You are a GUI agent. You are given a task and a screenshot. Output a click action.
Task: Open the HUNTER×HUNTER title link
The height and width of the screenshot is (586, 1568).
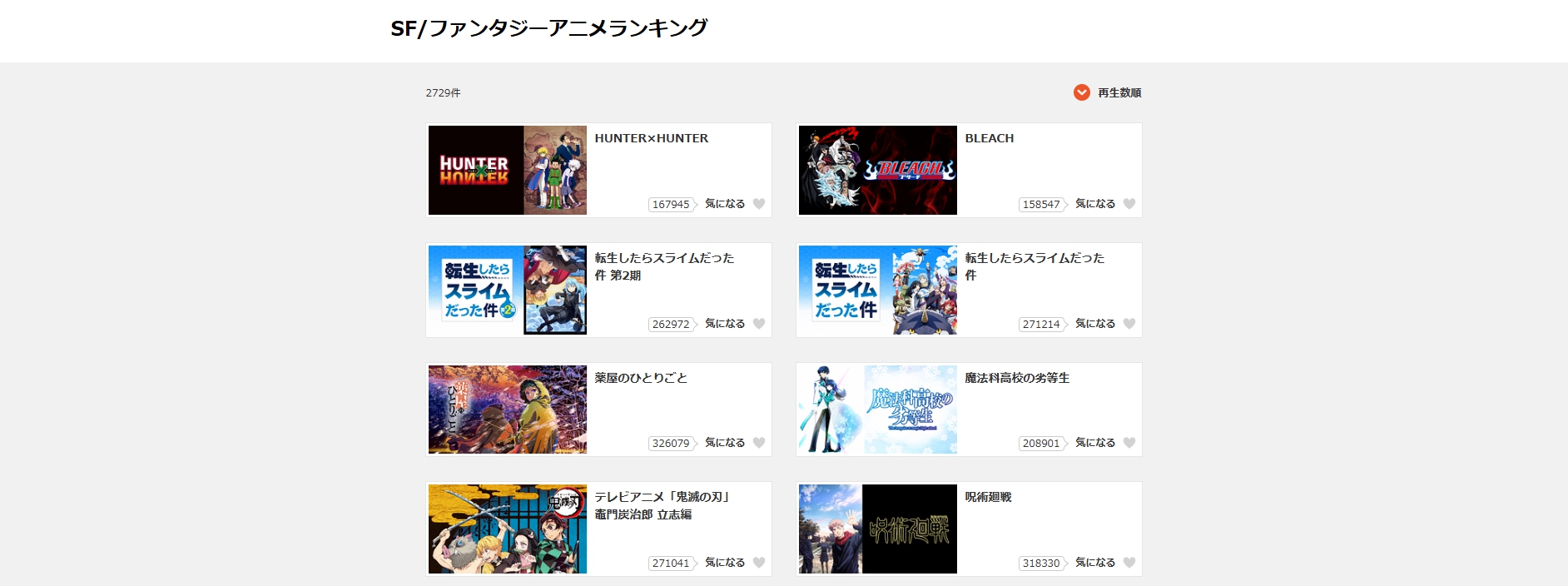(x=652, y=138)
